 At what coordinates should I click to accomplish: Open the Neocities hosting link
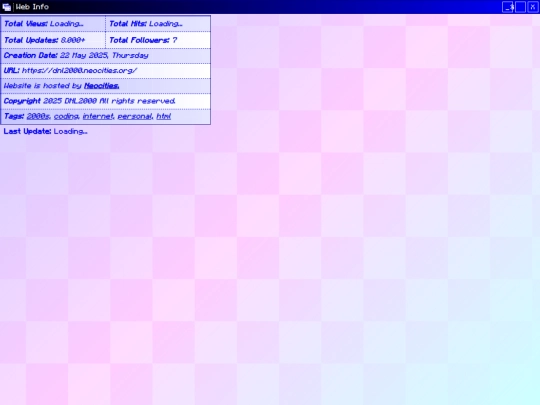[x=102, y=86]
